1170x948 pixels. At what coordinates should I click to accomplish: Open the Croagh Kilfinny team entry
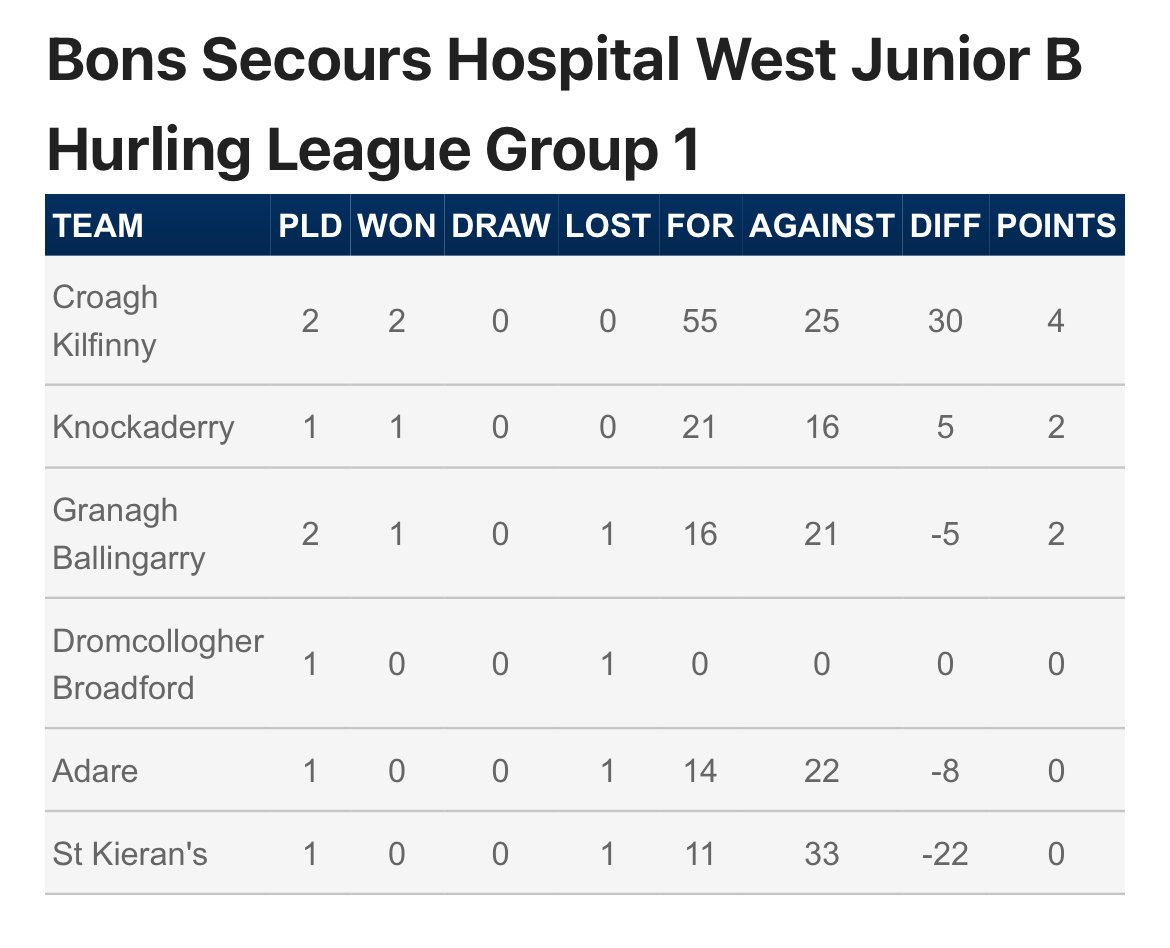tap(105, 321)
